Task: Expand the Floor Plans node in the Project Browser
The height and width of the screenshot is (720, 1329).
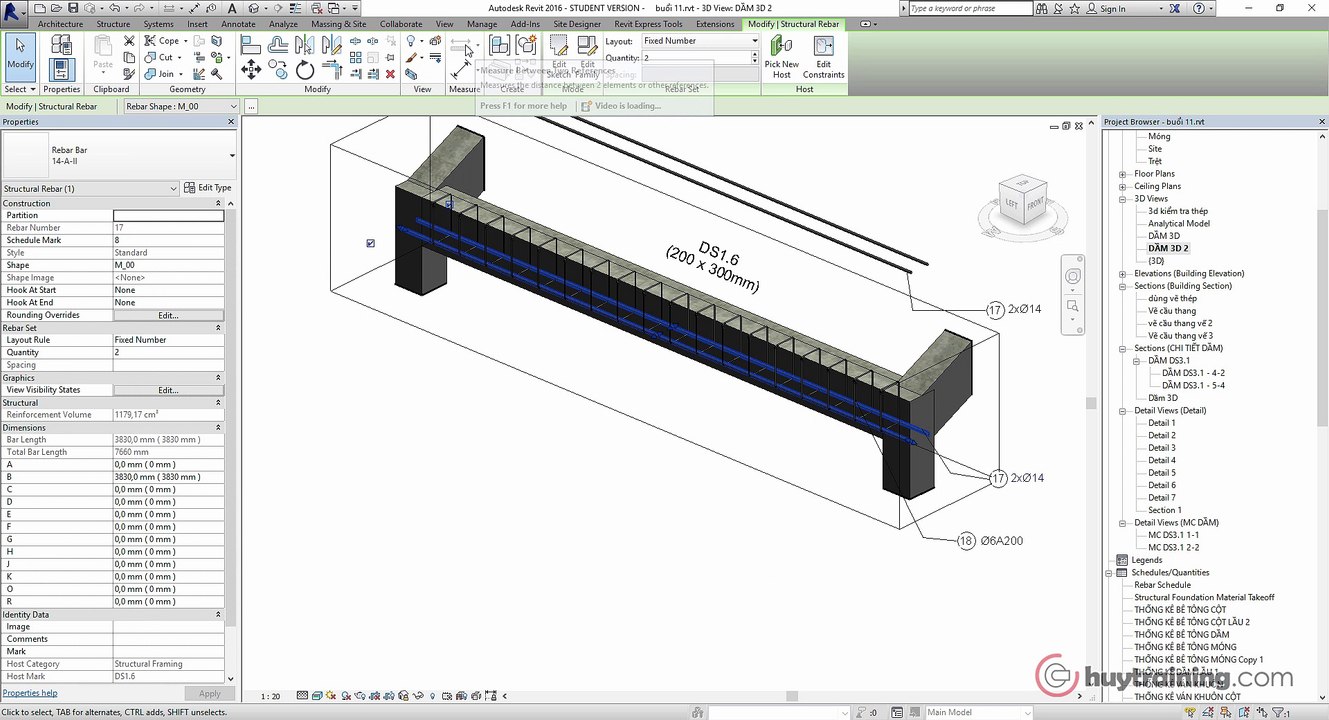Action: coord(1123,174)
